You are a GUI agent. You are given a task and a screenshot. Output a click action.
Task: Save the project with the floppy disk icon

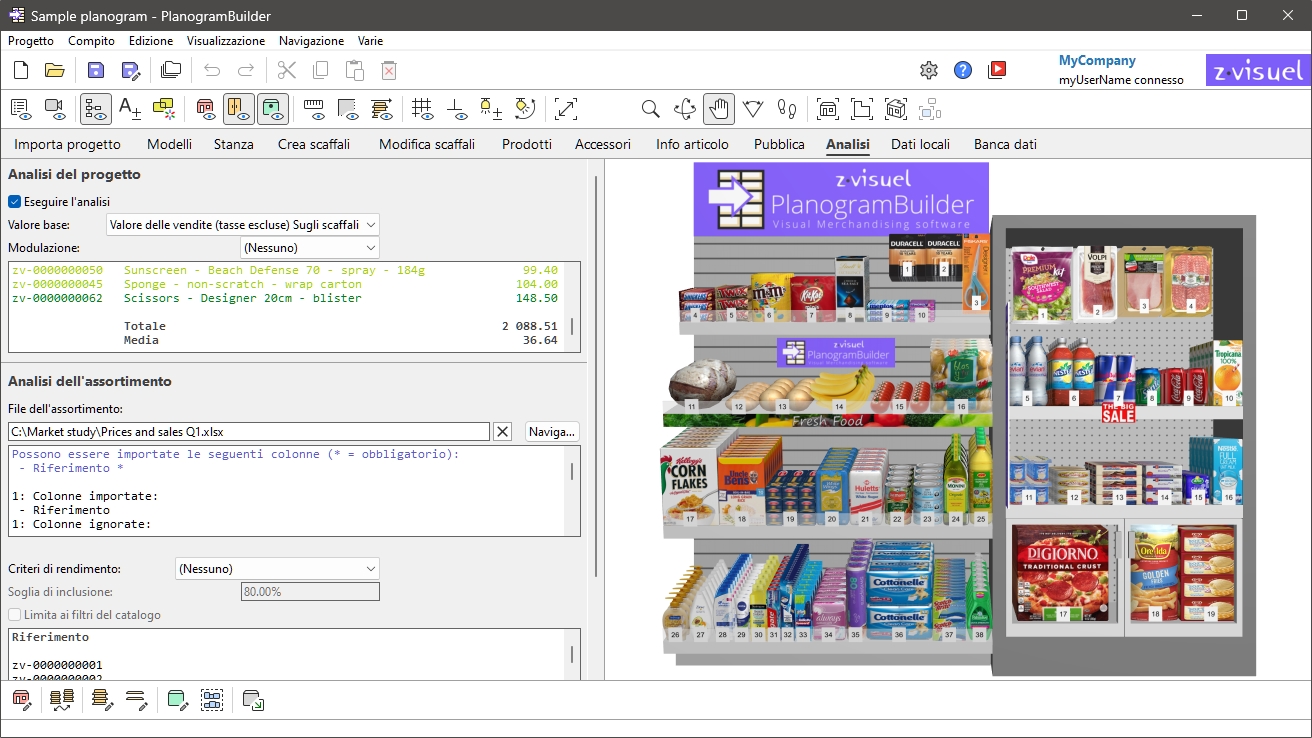click(96, 70)
